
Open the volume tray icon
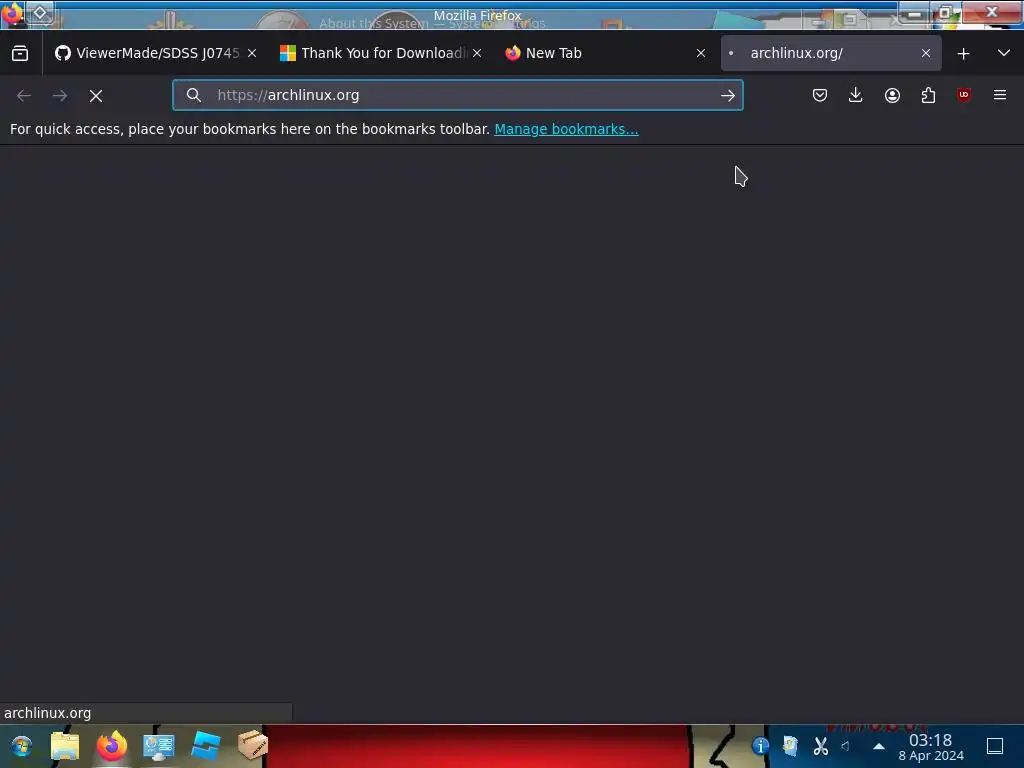846,746
